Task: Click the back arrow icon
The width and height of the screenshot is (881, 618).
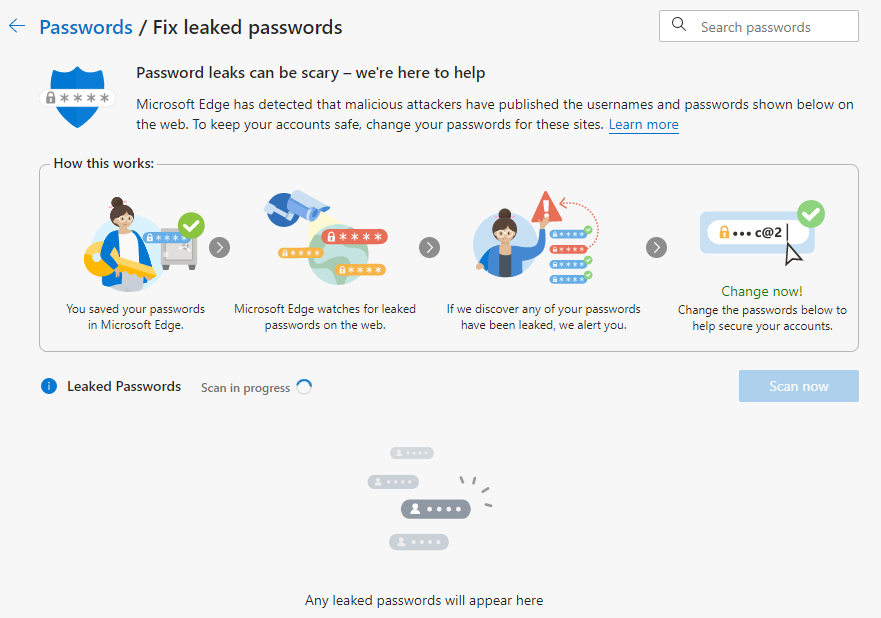Action: click(x=16, y=27)
